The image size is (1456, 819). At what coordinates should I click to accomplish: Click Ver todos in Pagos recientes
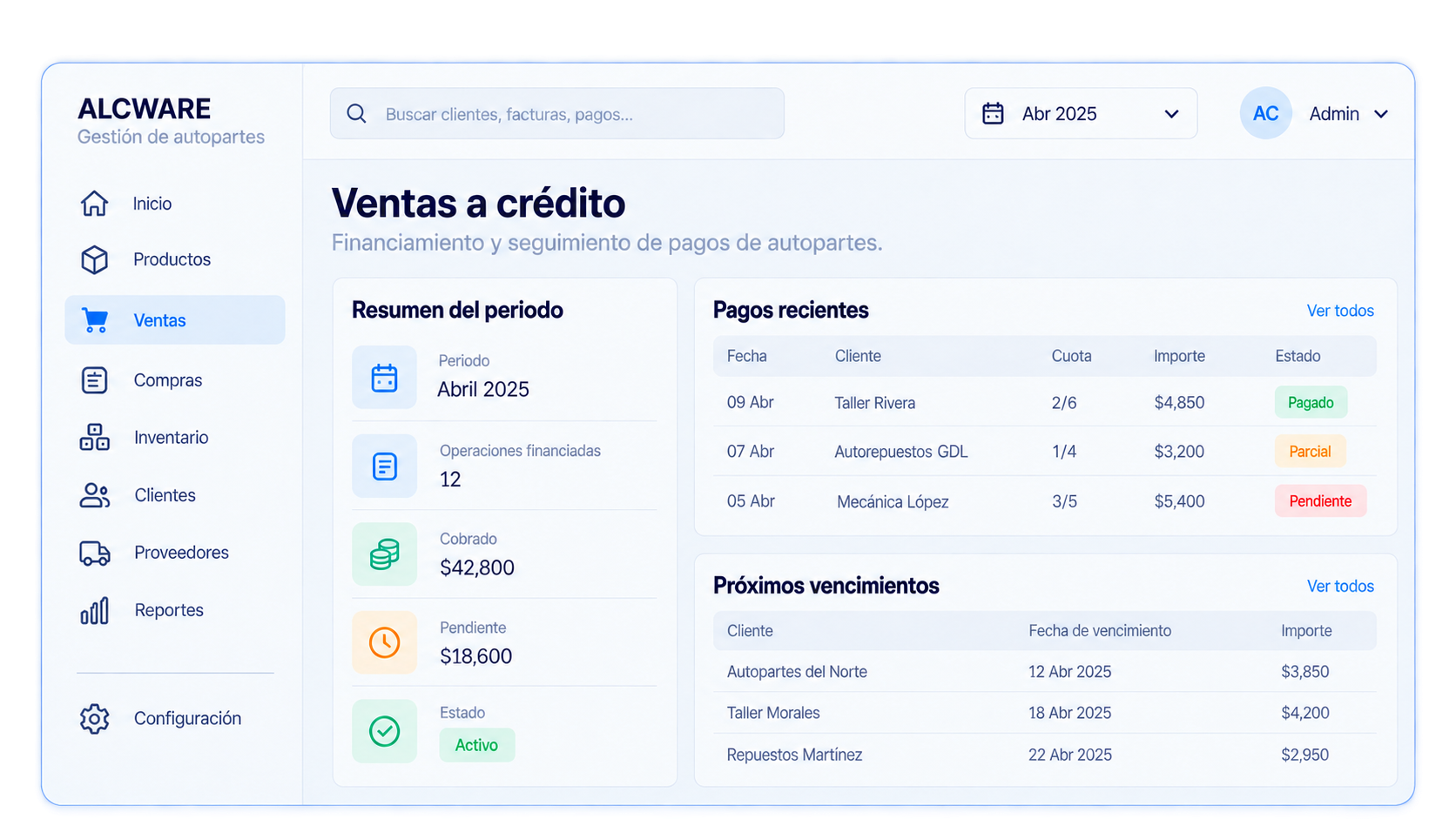click(x=1340, y=311)
